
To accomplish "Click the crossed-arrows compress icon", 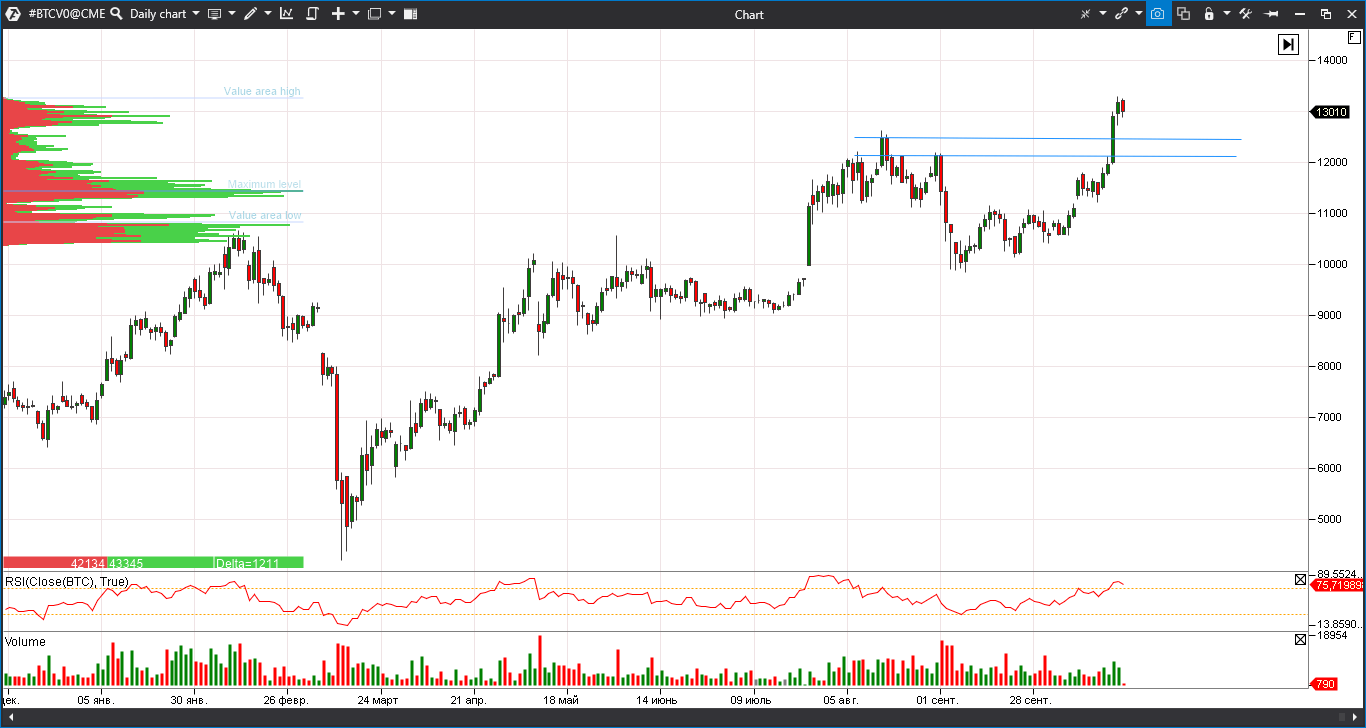I will 1085,14.
